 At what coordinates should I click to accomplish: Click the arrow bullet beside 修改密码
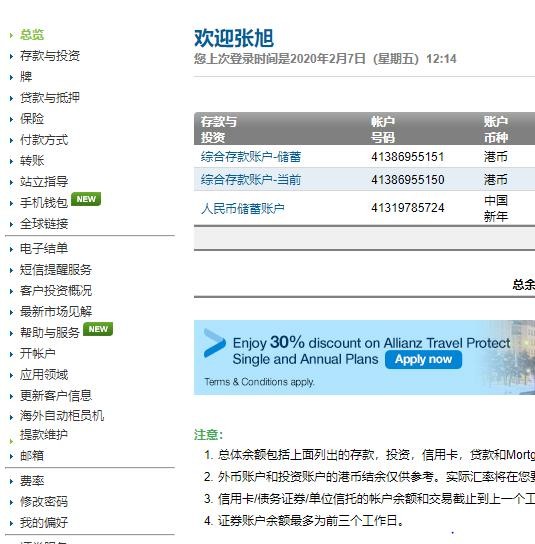pos(11,502)
